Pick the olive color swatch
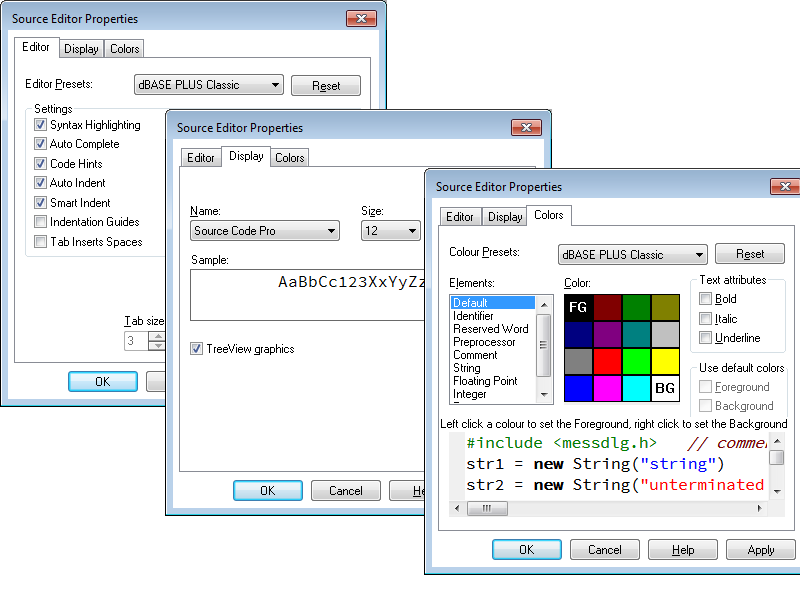This screenshot has width=800, height=600. tap(665, 308)
